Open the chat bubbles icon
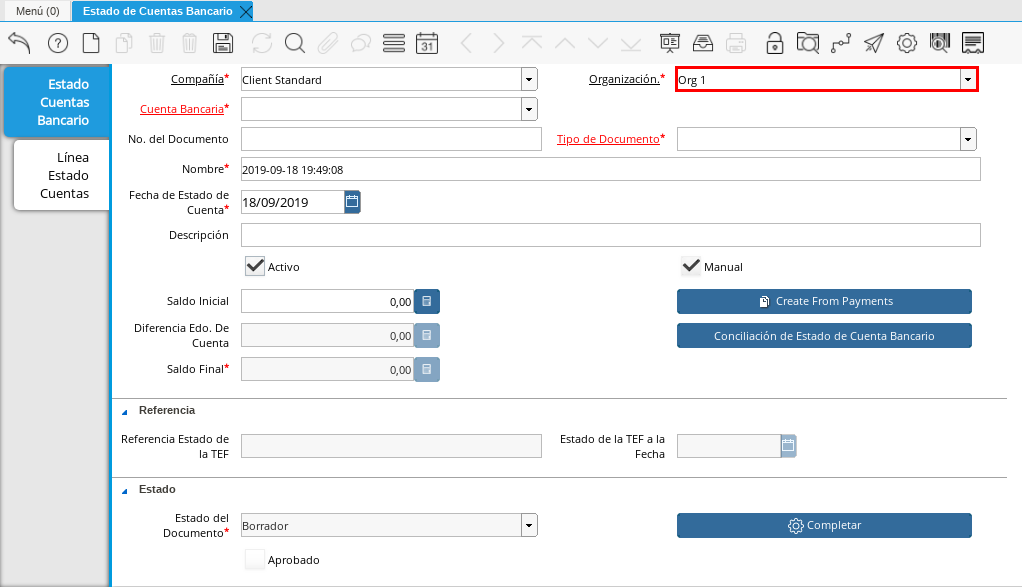Viewport: 1022px width, 587px height. click(x=360, y=43)
